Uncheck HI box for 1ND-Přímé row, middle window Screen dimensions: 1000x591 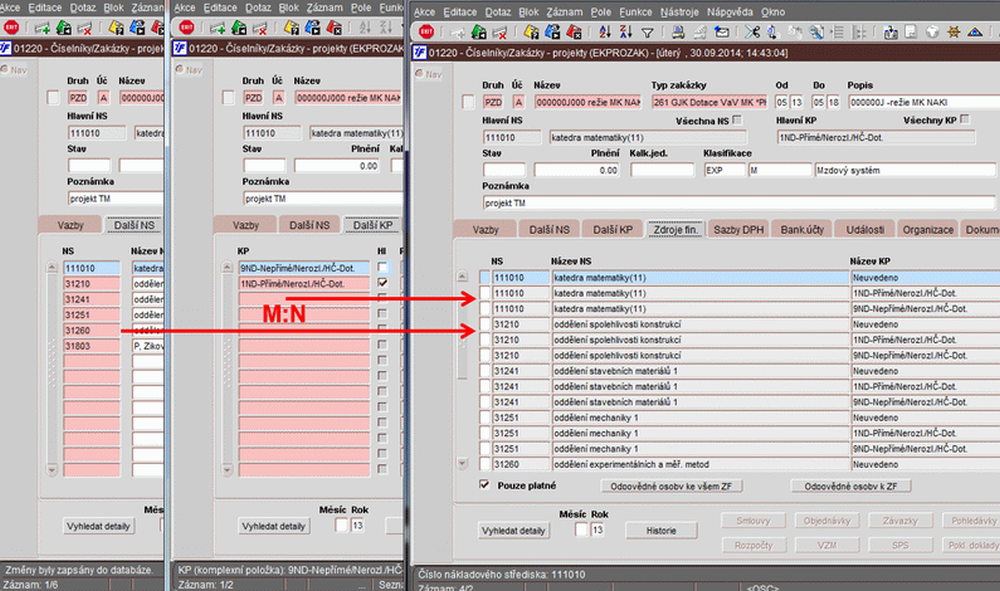(x=382, y=282)
